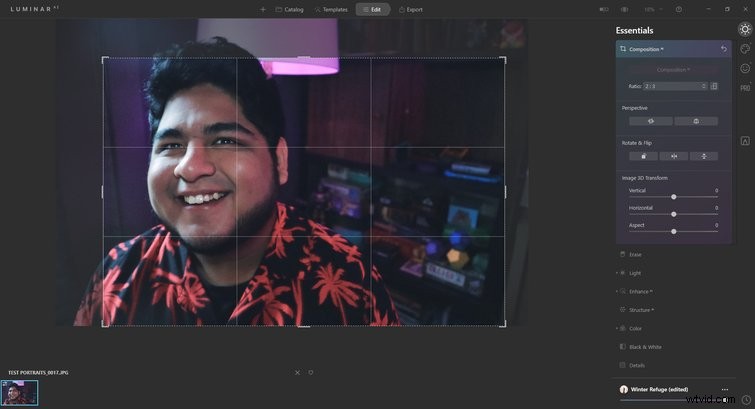Open the zoom percentage dropdown
Viewport: 755px width, 409px height.
653,10
